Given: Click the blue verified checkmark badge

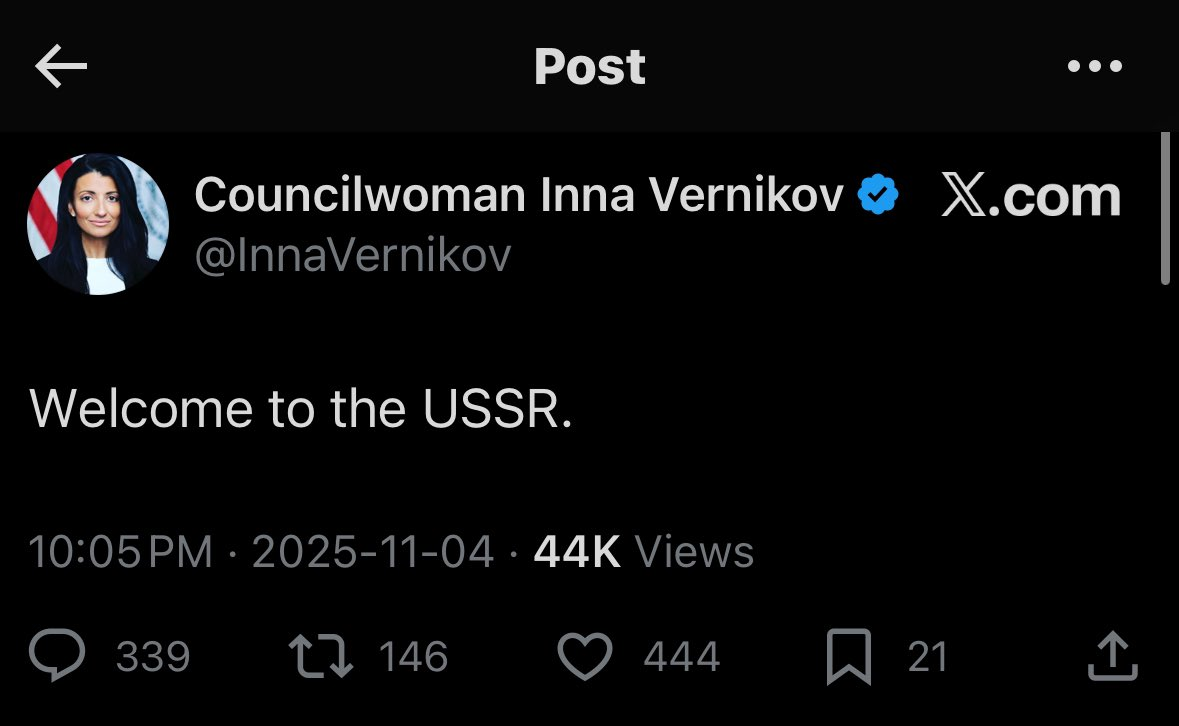Looking at the screenshot, I should (879, 195).
